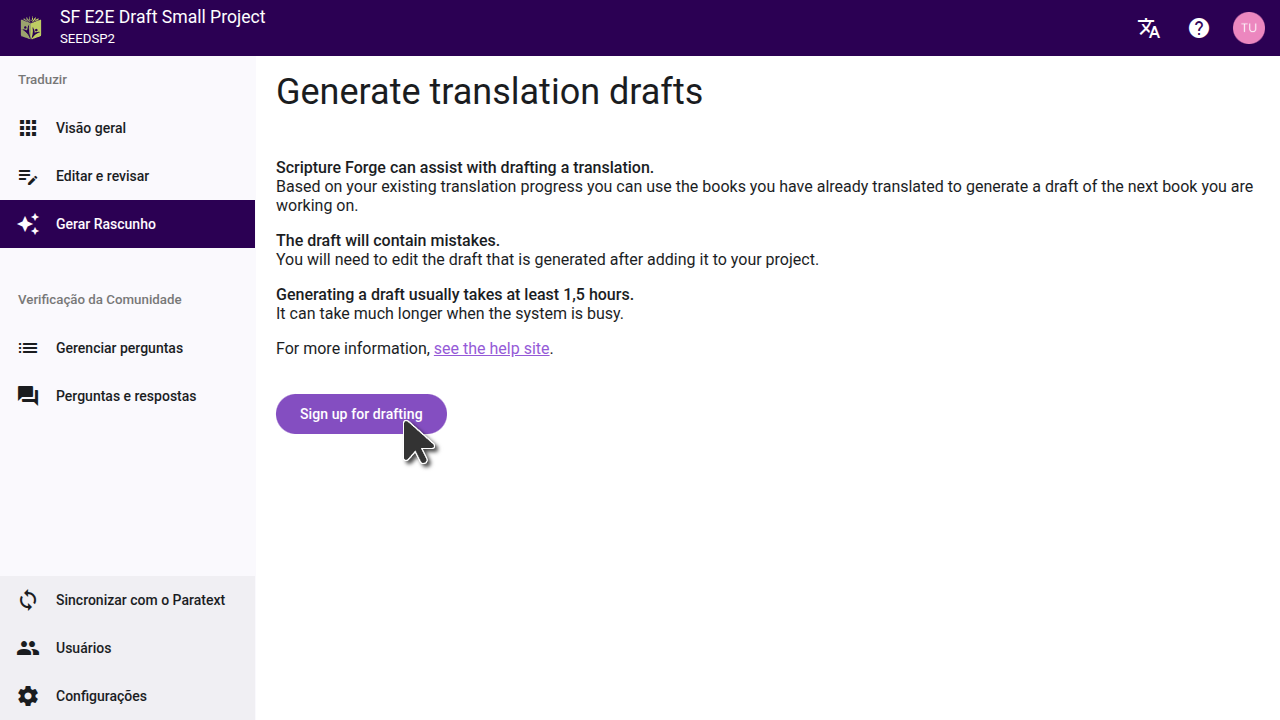Open the help question mark icon
This screenshot has width=1280, height=720.
click(x=1199, y=28)
